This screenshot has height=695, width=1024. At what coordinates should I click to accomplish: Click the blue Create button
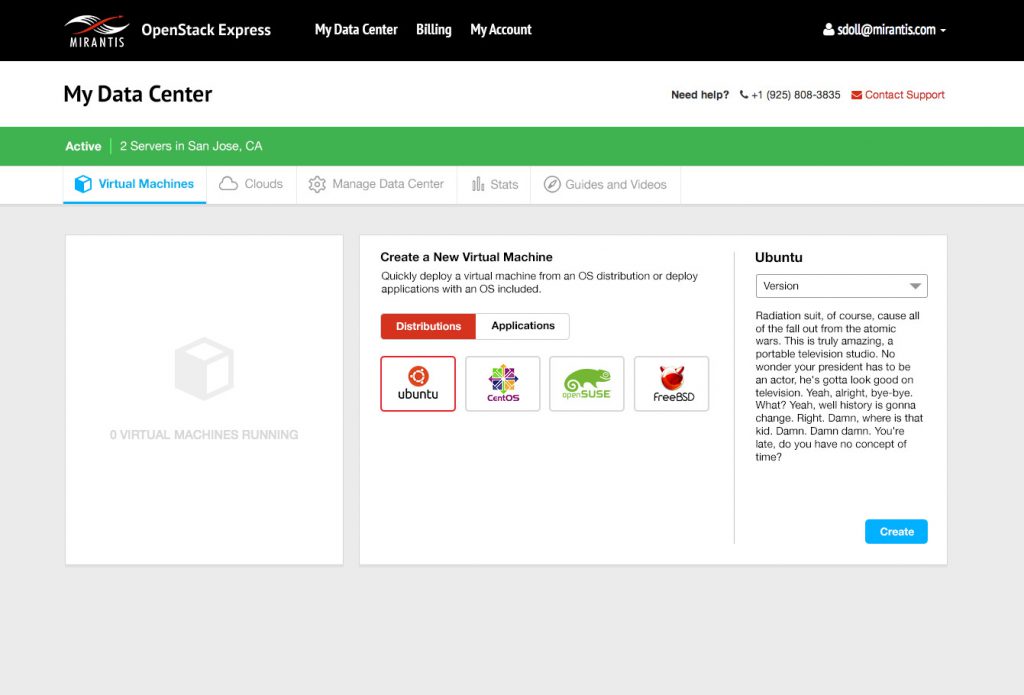[x=896, y=532]
